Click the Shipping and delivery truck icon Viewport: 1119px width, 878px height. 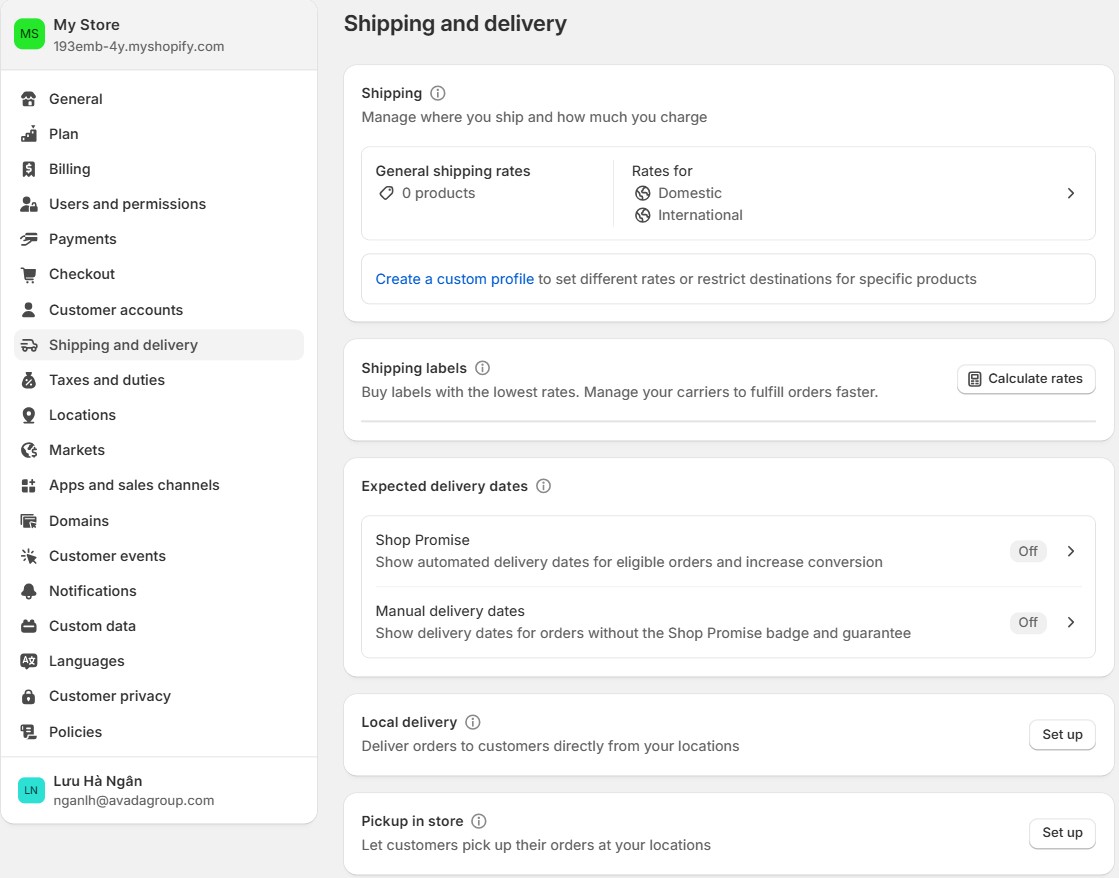click(x=29, y=345)
